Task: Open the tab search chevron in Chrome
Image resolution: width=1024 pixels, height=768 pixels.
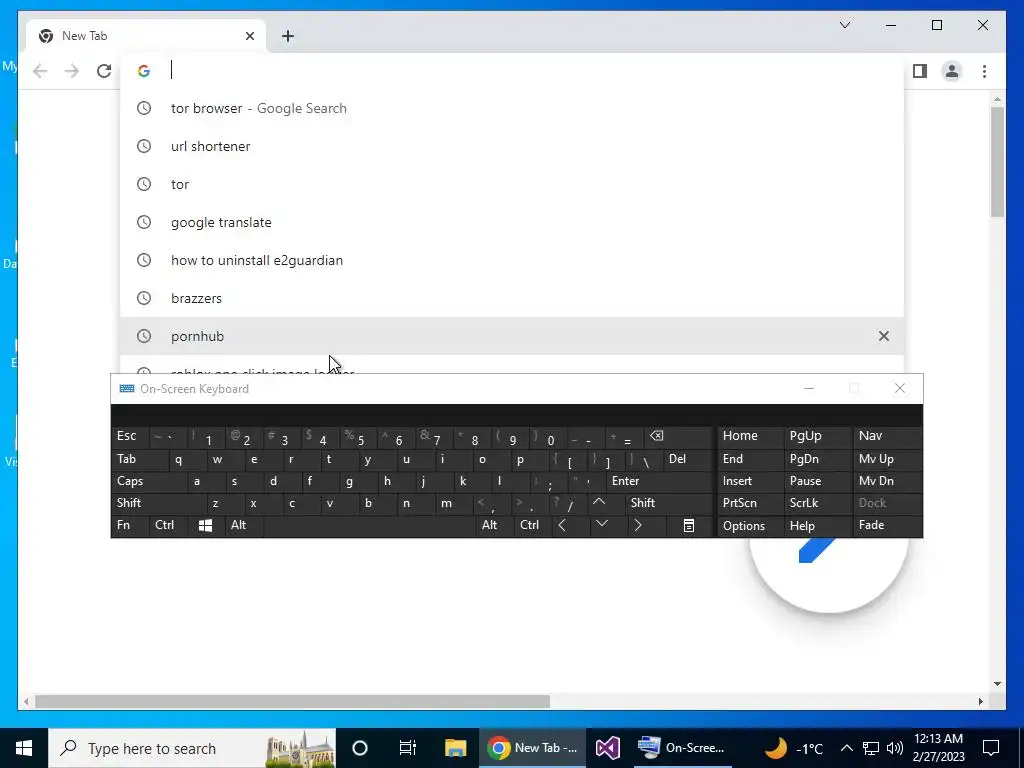Action: [x=844, y=25]
